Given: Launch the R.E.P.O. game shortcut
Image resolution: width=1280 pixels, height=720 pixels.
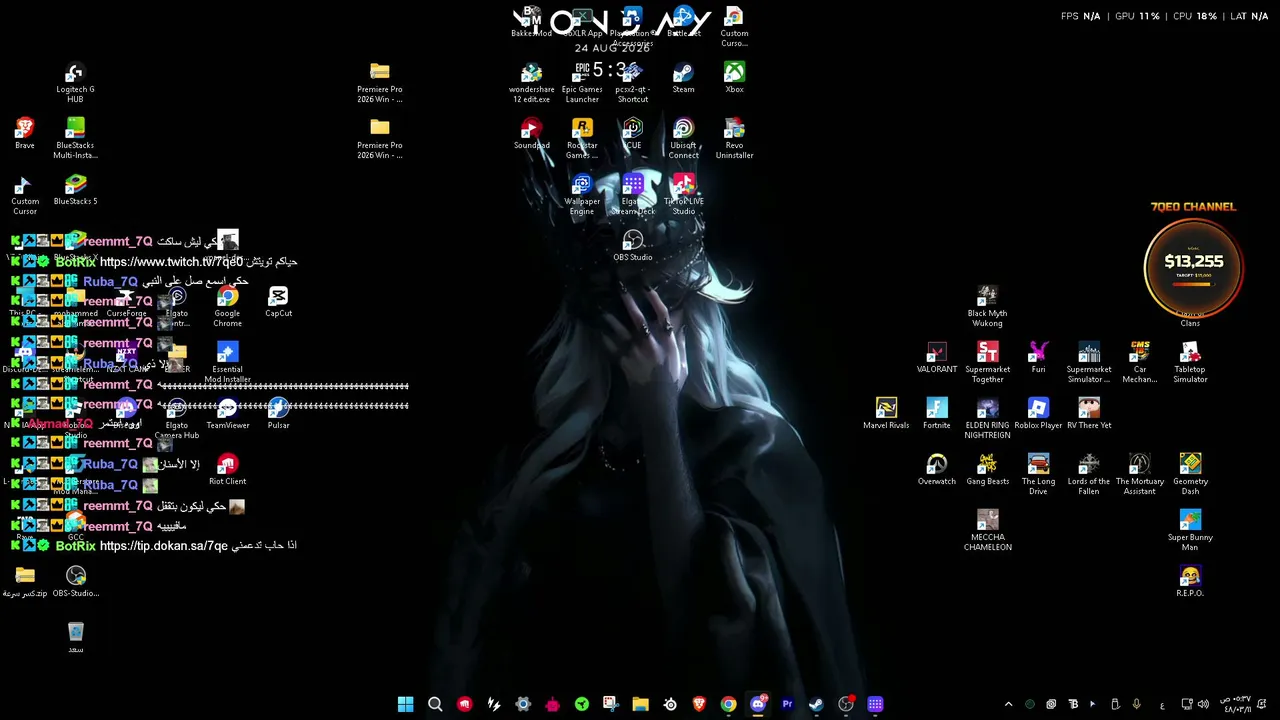Looking at the screenshot, I should coord(1190,582).
